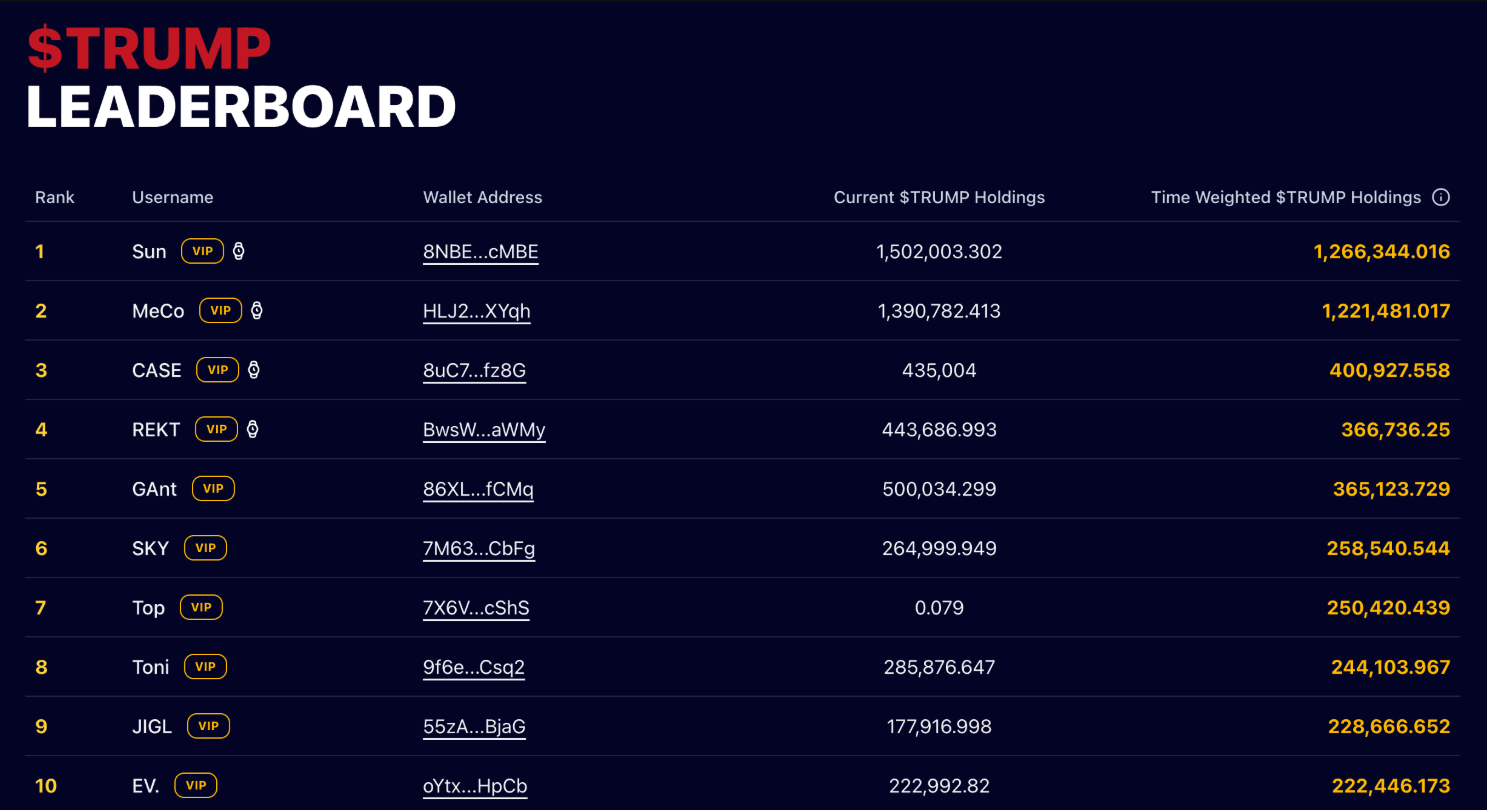Open JIGL's wallet link 55zA...BjaG
Viewport: 1487px width, 810px height.
coord(473,726)
